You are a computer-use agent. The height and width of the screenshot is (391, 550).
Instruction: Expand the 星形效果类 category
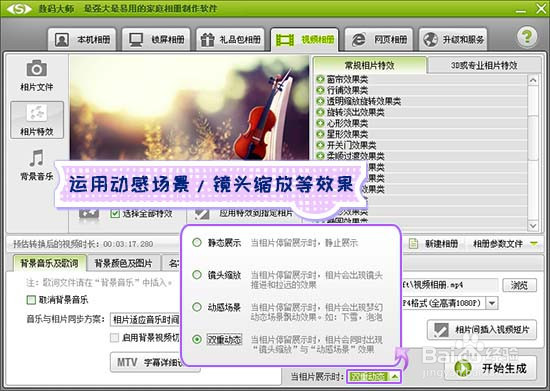tap(320, 134)
